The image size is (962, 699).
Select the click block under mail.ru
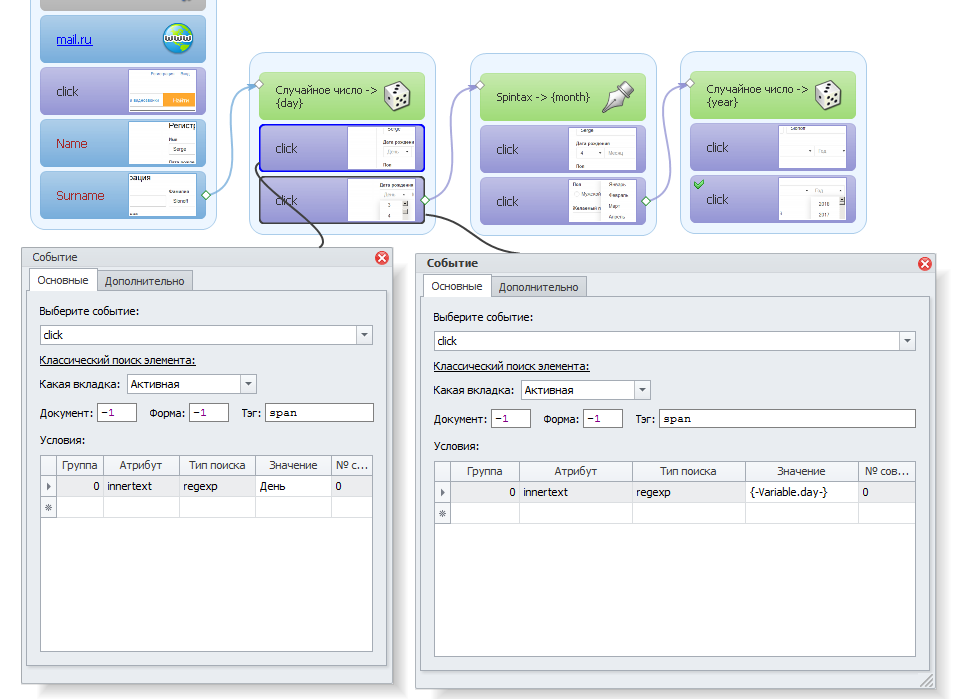click(123, 91)
